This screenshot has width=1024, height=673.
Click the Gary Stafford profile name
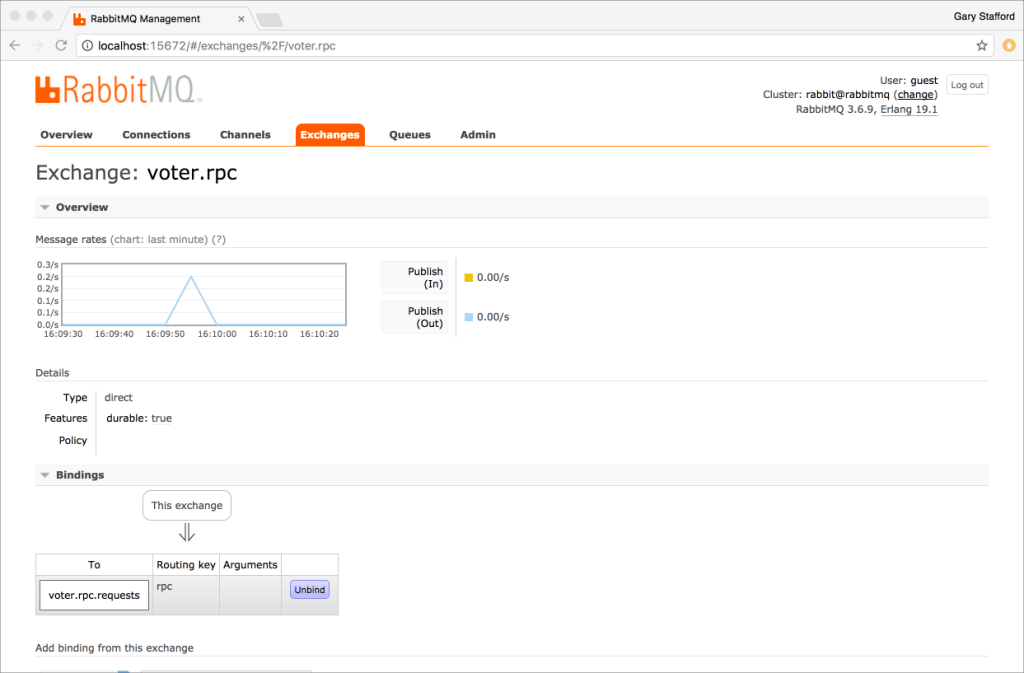[x=984, y=16]
